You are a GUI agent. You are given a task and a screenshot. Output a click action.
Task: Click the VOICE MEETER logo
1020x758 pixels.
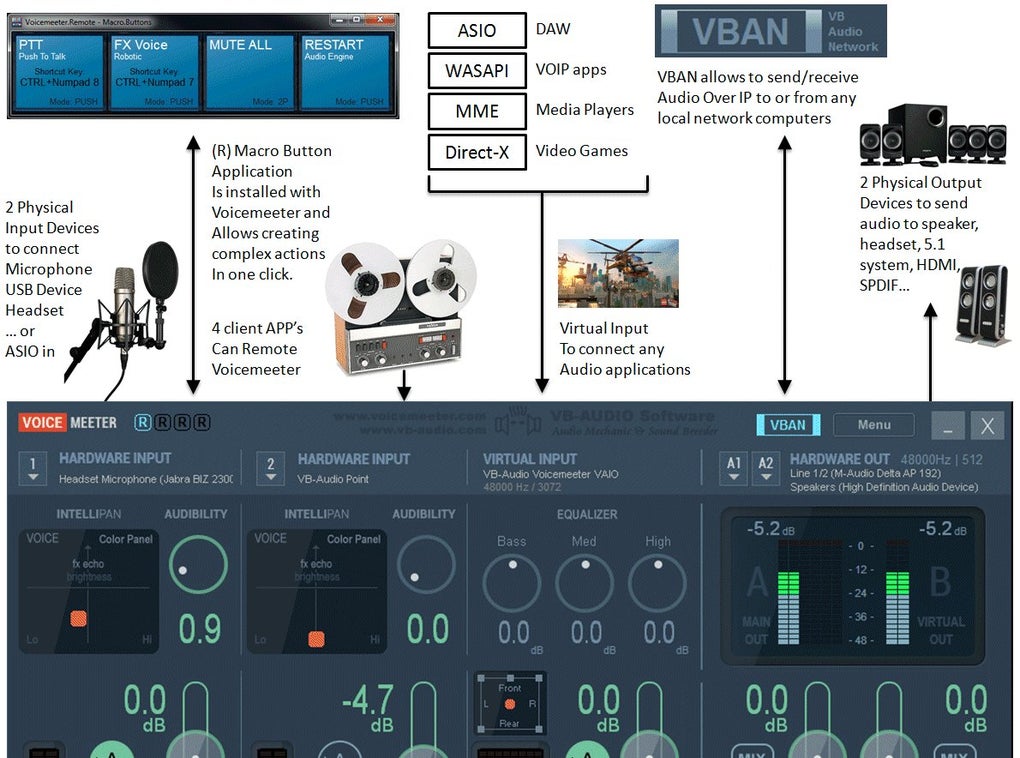[x=68, y=423]
